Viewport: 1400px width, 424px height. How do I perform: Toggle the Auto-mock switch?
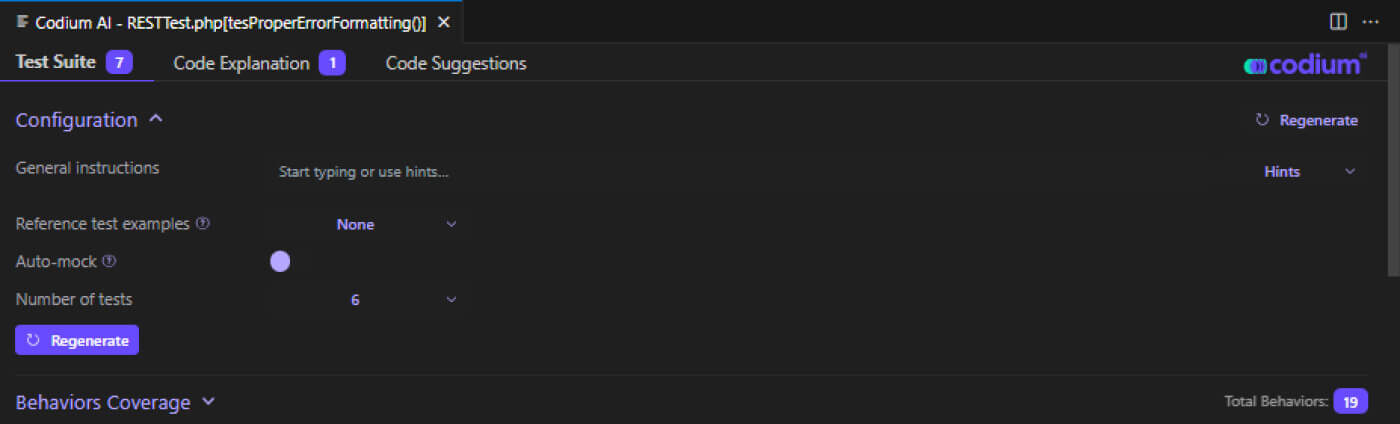tap(280, 262)
